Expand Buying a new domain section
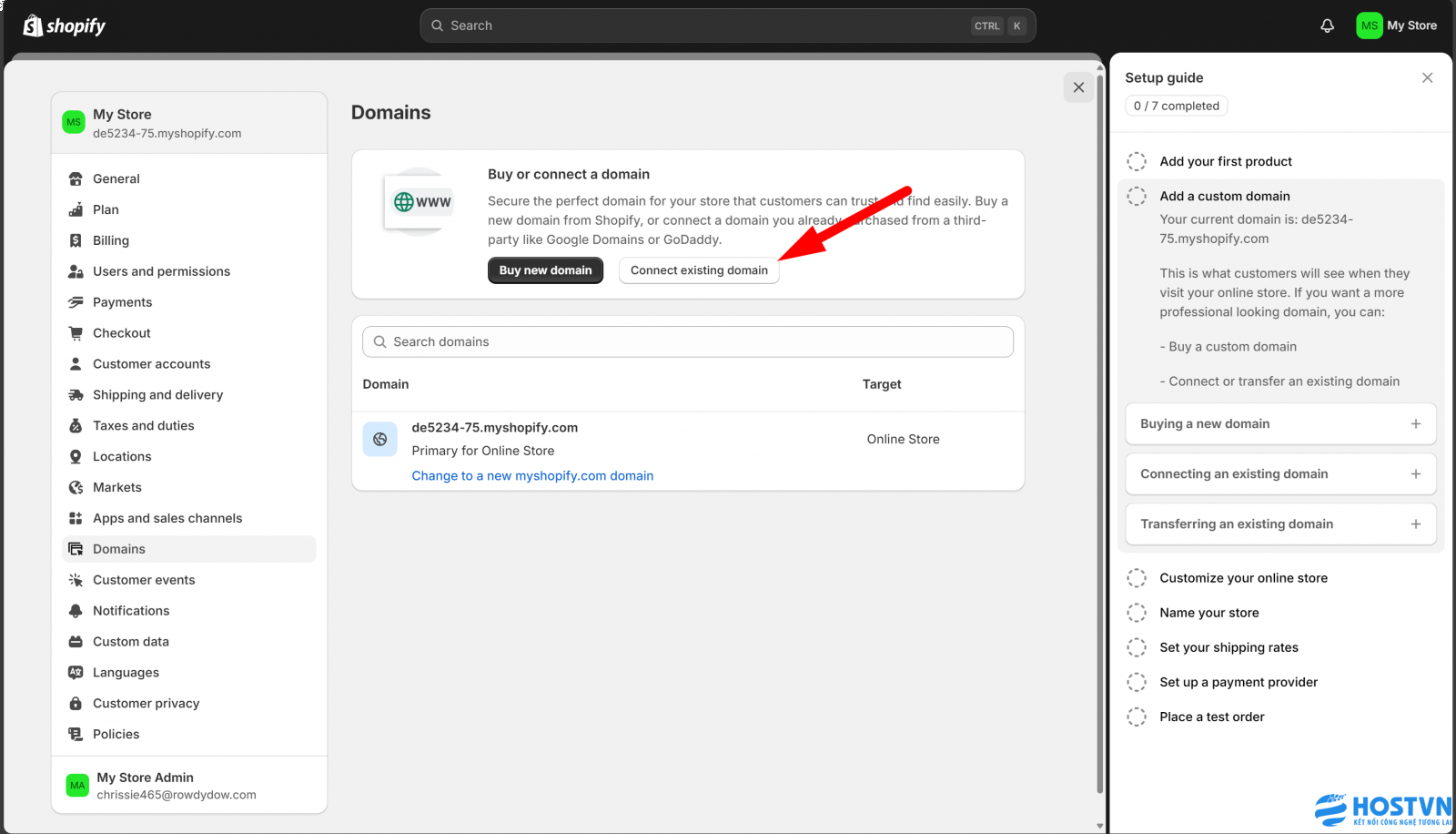This screenshot has height=834, width=1456. [1280, 424]
